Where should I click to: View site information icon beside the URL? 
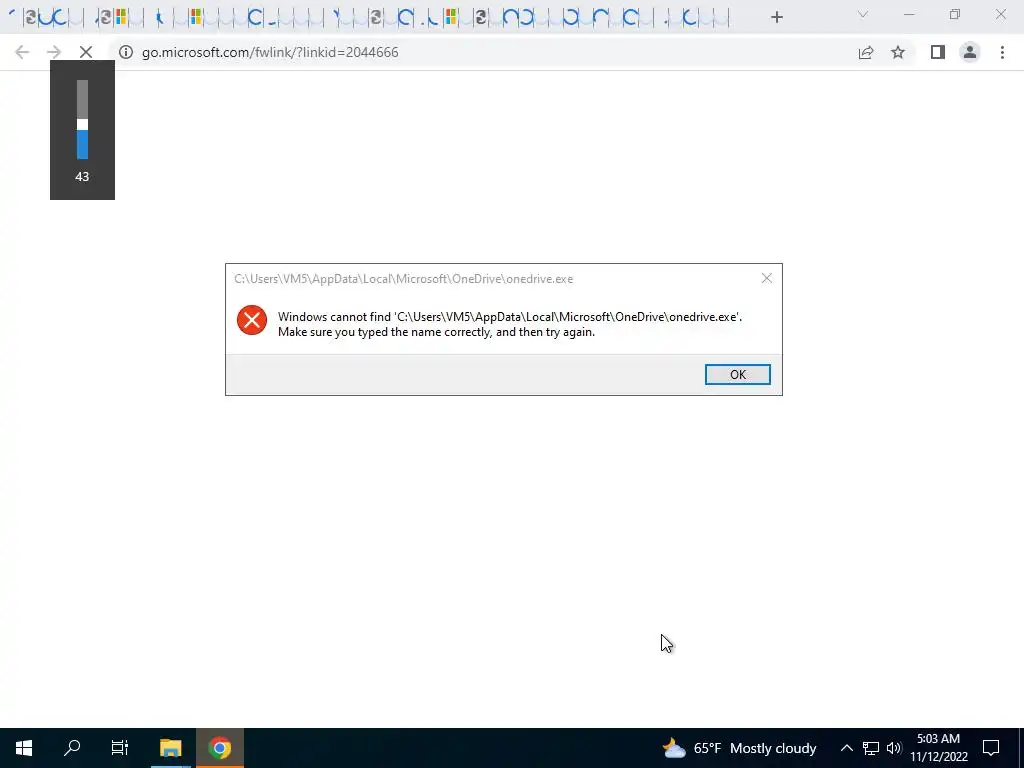(125, 52)
